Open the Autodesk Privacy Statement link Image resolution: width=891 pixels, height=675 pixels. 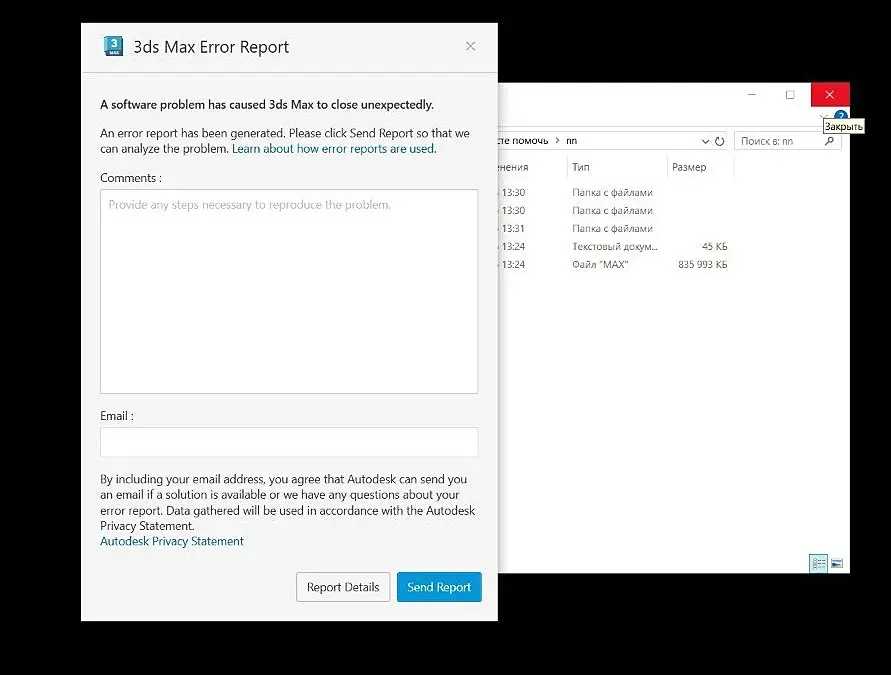tap(172, 541)
